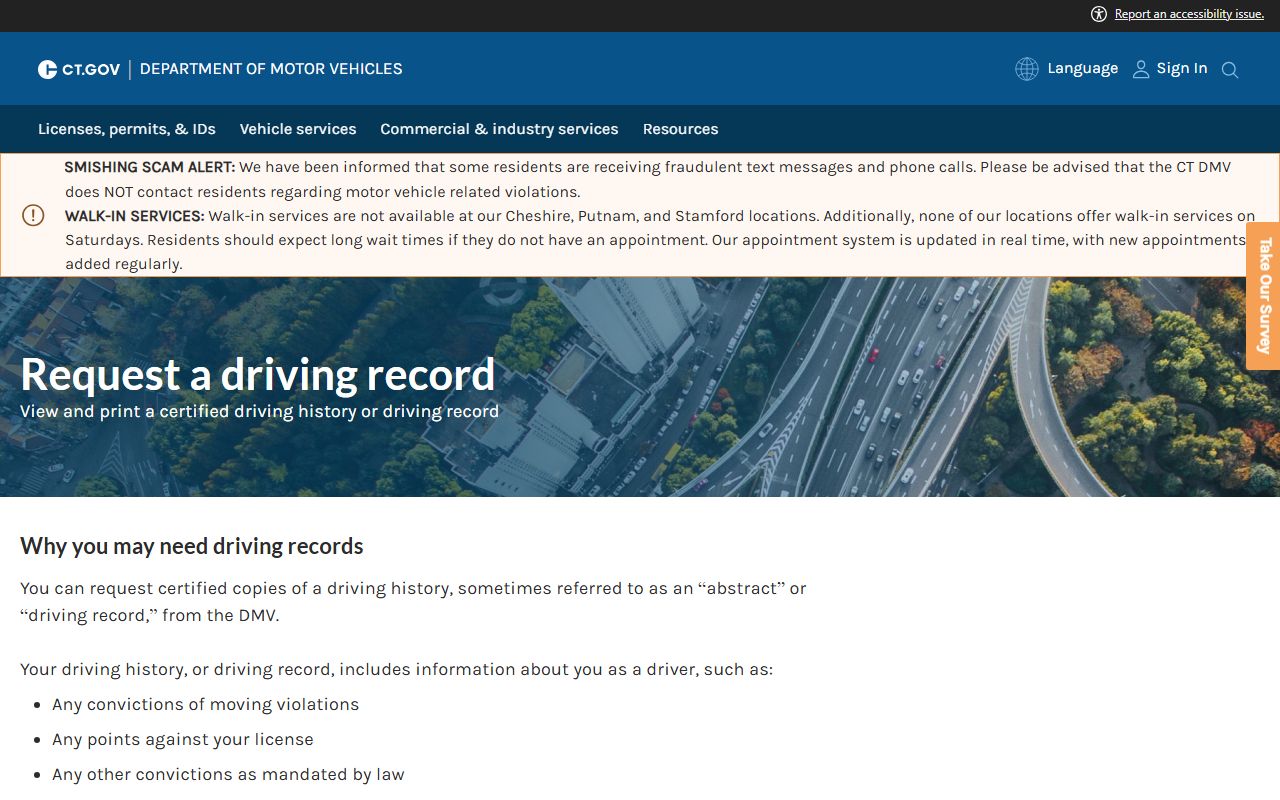
Task: Click the Take Our Survey tab
Action: click(1264, 296)
